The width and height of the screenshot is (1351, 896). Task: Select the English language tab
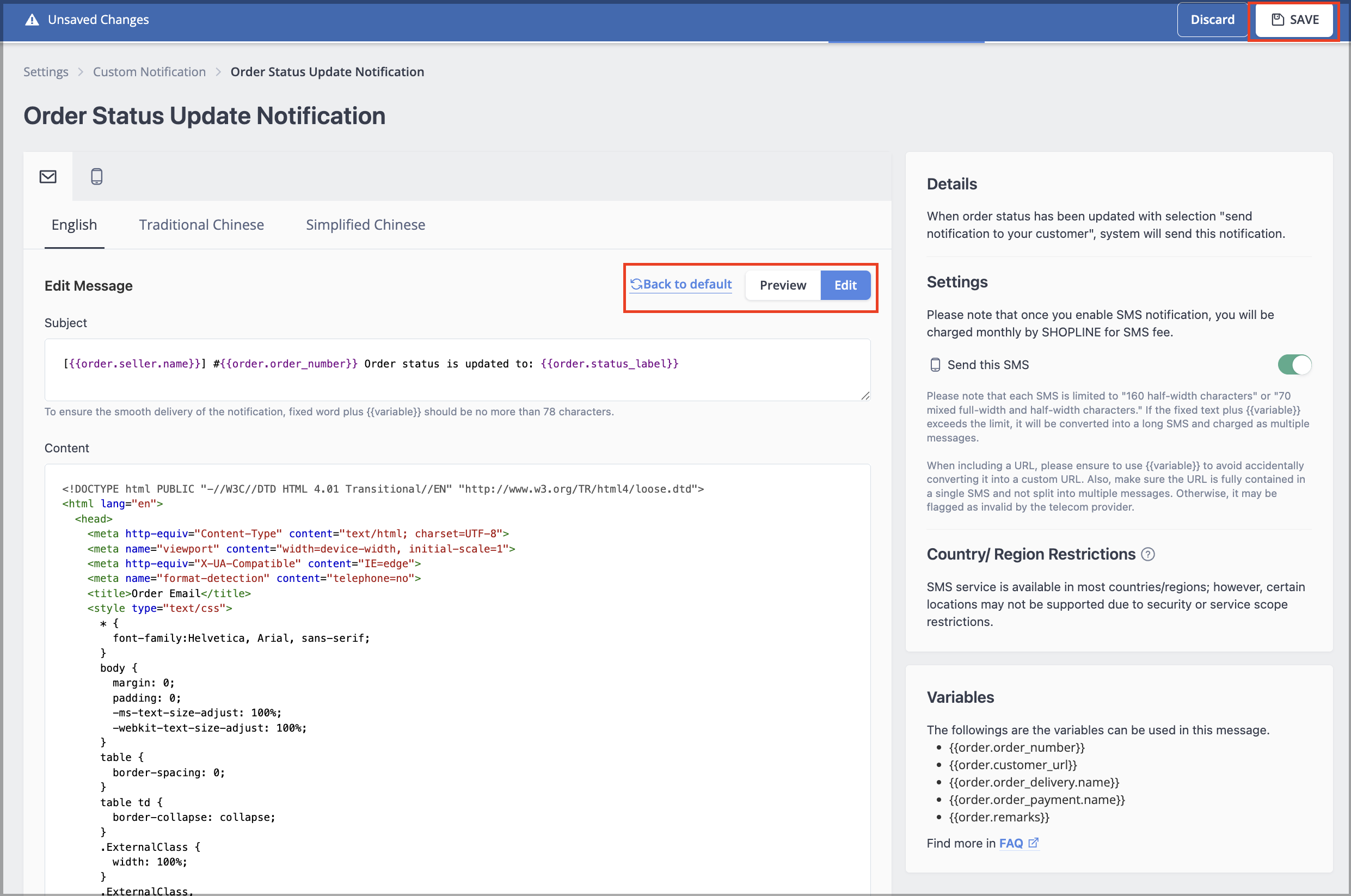click(x=74, y=225)
